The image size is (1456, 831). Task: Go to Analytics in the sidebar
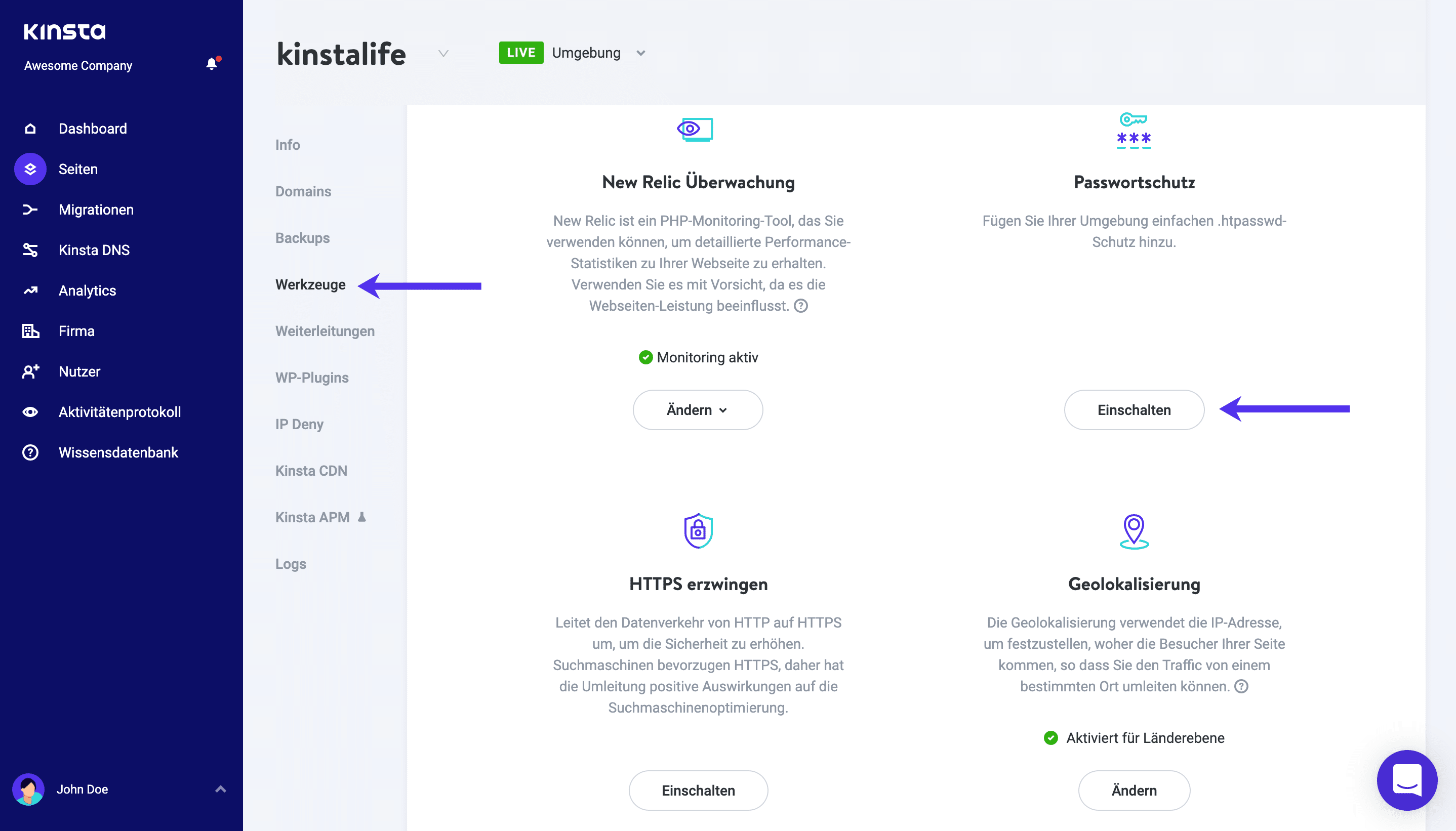pos(87,290)
